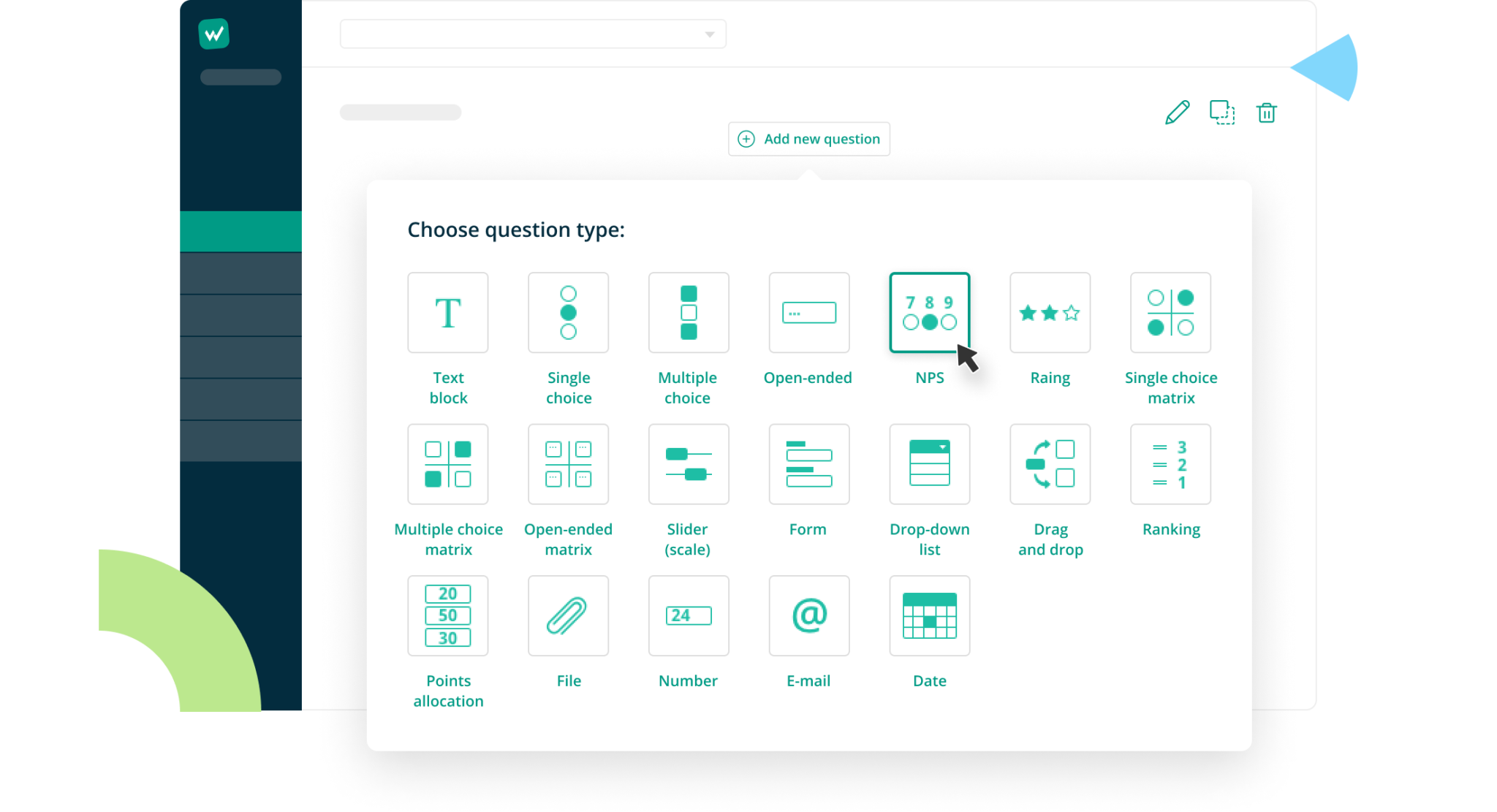Click the duplicate question icon

1221,113
